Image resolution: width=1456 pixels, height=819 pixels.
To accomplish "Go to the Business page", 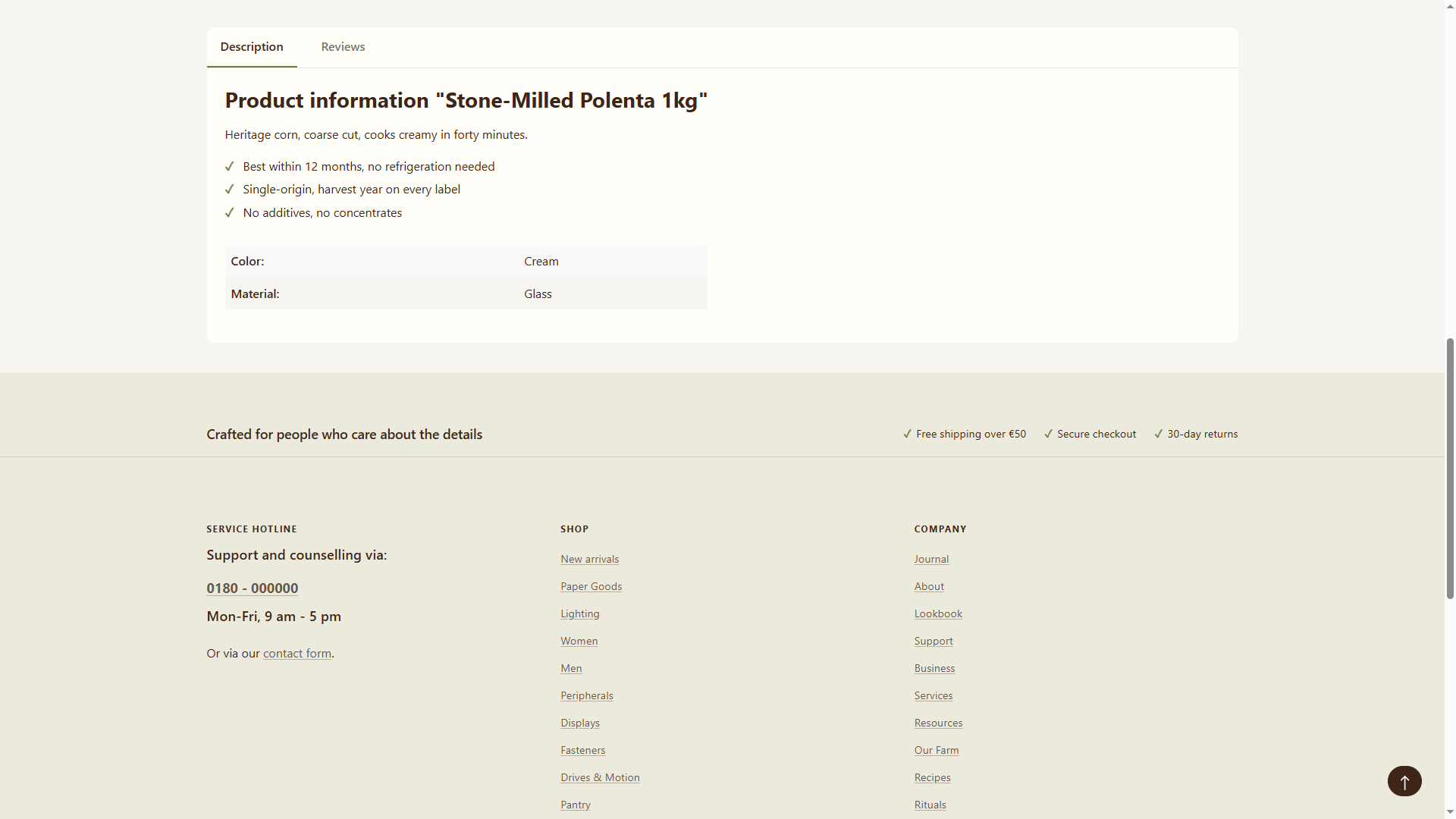I will point(934,669).
